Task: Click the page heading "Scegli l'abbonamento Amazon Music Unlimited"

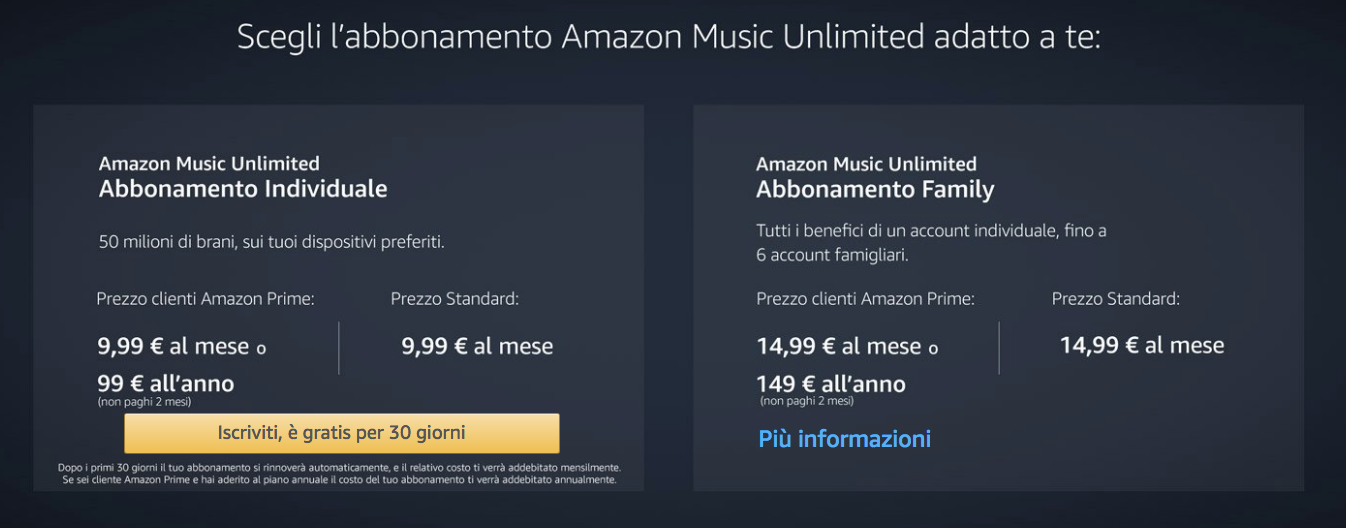Action: (x=668, y=37)
